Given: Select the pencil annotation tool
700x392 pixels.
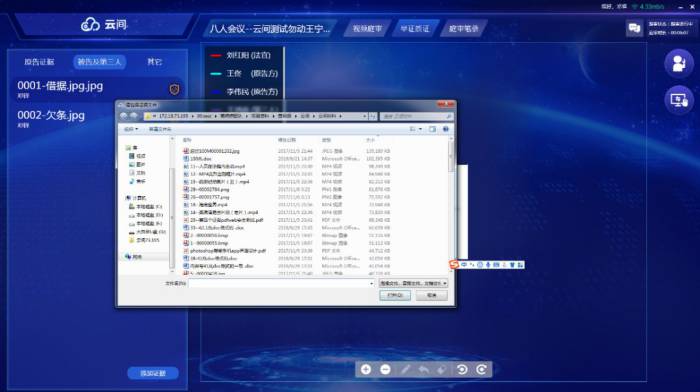Looking at the screenshot, I should 405,369.
